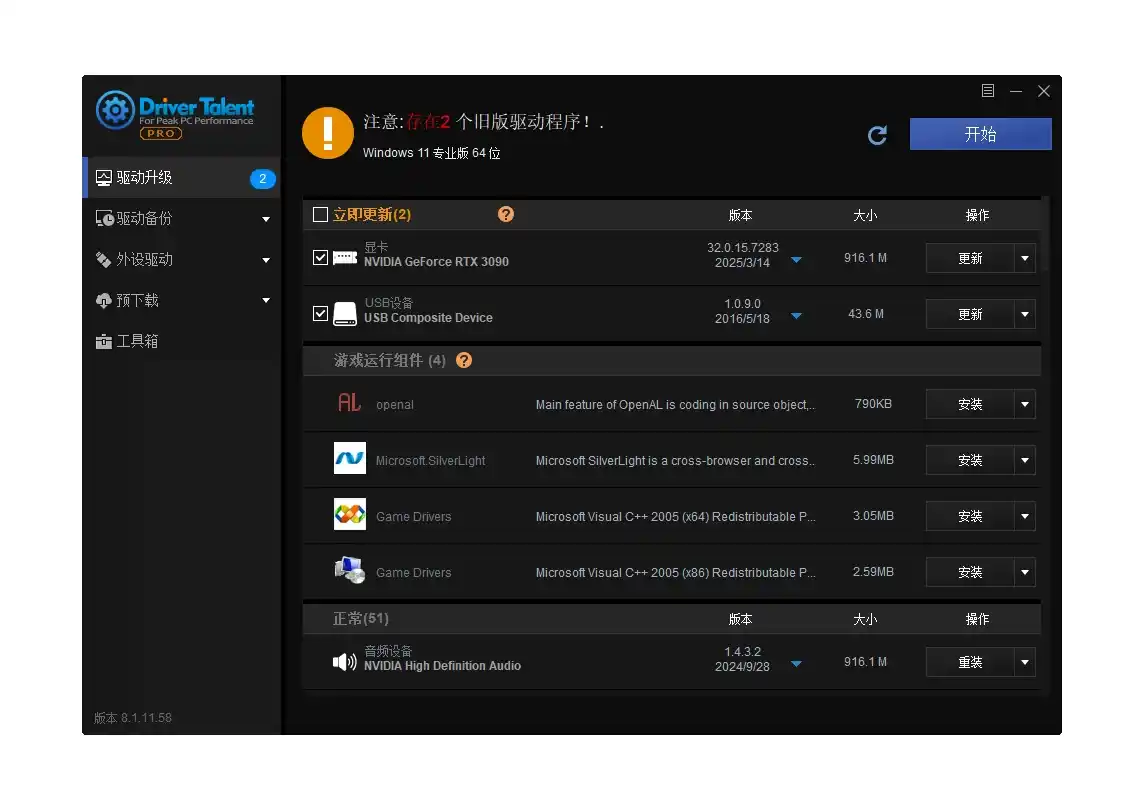Click the 立即更新(2) heading text
Viewport: 1139px width, 786px height.
click(372, 214)
